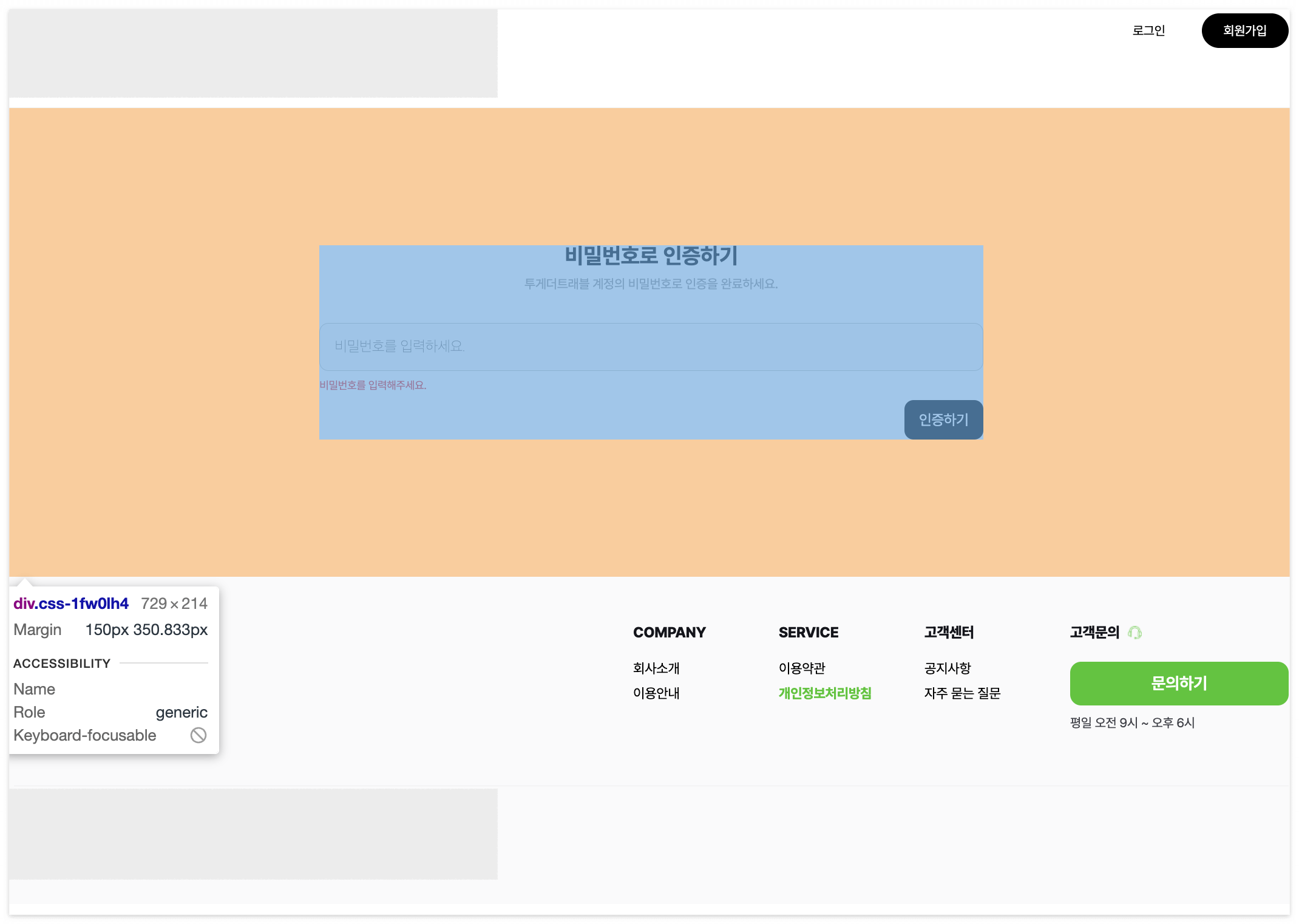Open the 회사소개 footer link
Image resolution: width=1299 pixels, height=924 pixels.
coord(656,668)
